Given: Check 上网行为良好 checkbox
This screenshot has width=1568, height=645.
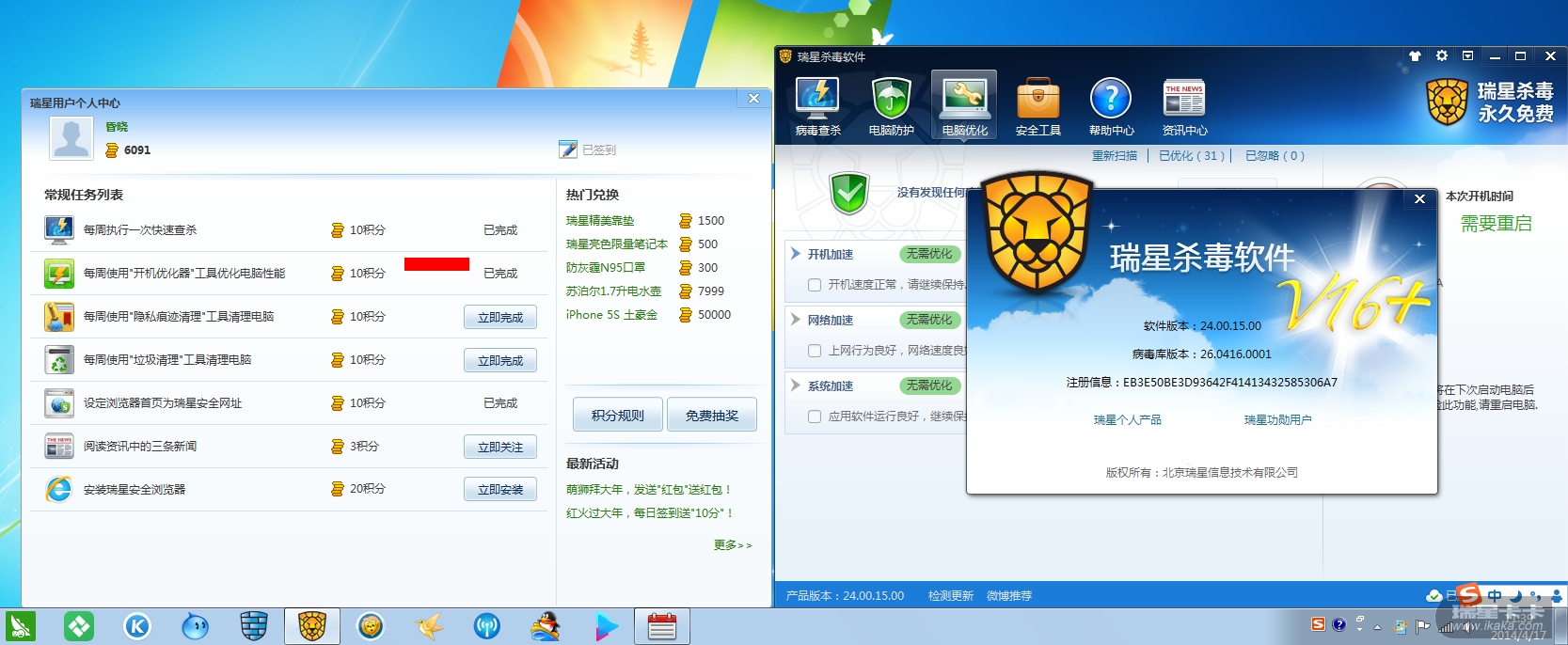Looking at the screenshot, I should tap(815, 351).
